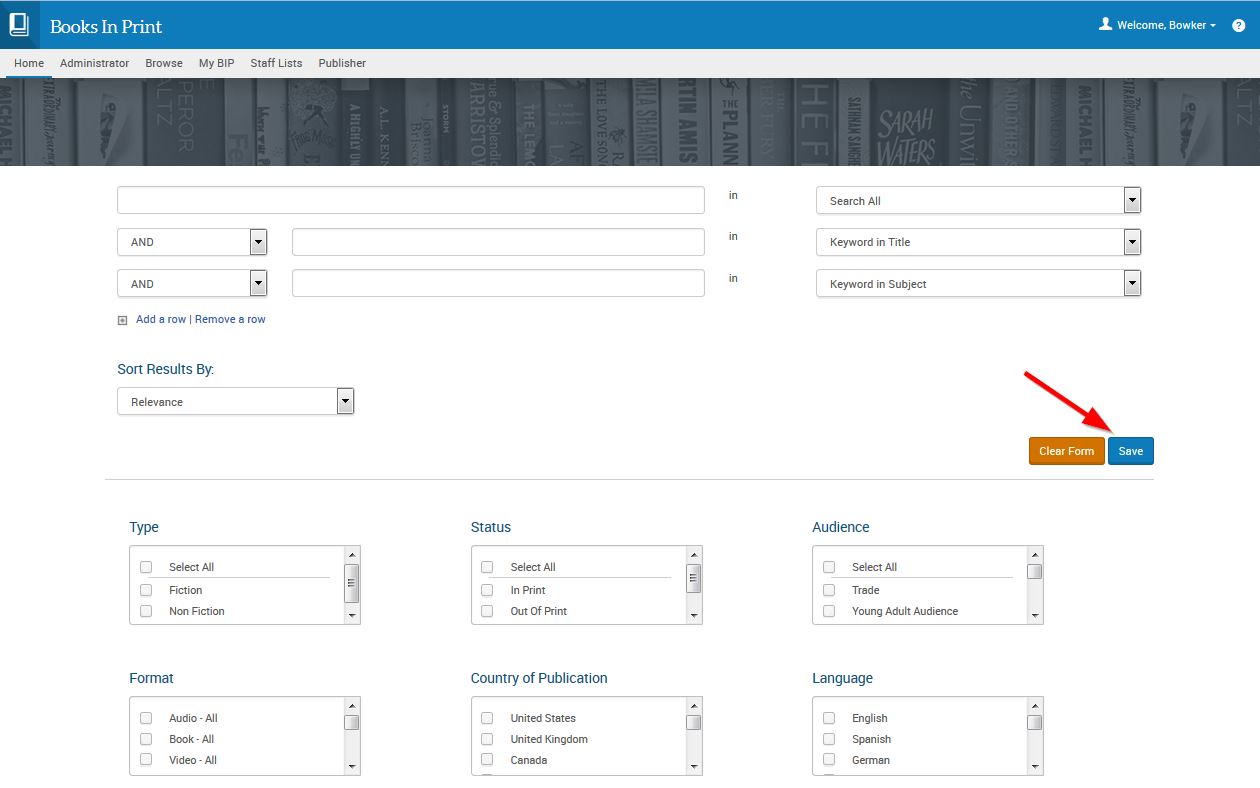
Task: Click the user profile icon beside Welcome
Action: pos(1105,24)
